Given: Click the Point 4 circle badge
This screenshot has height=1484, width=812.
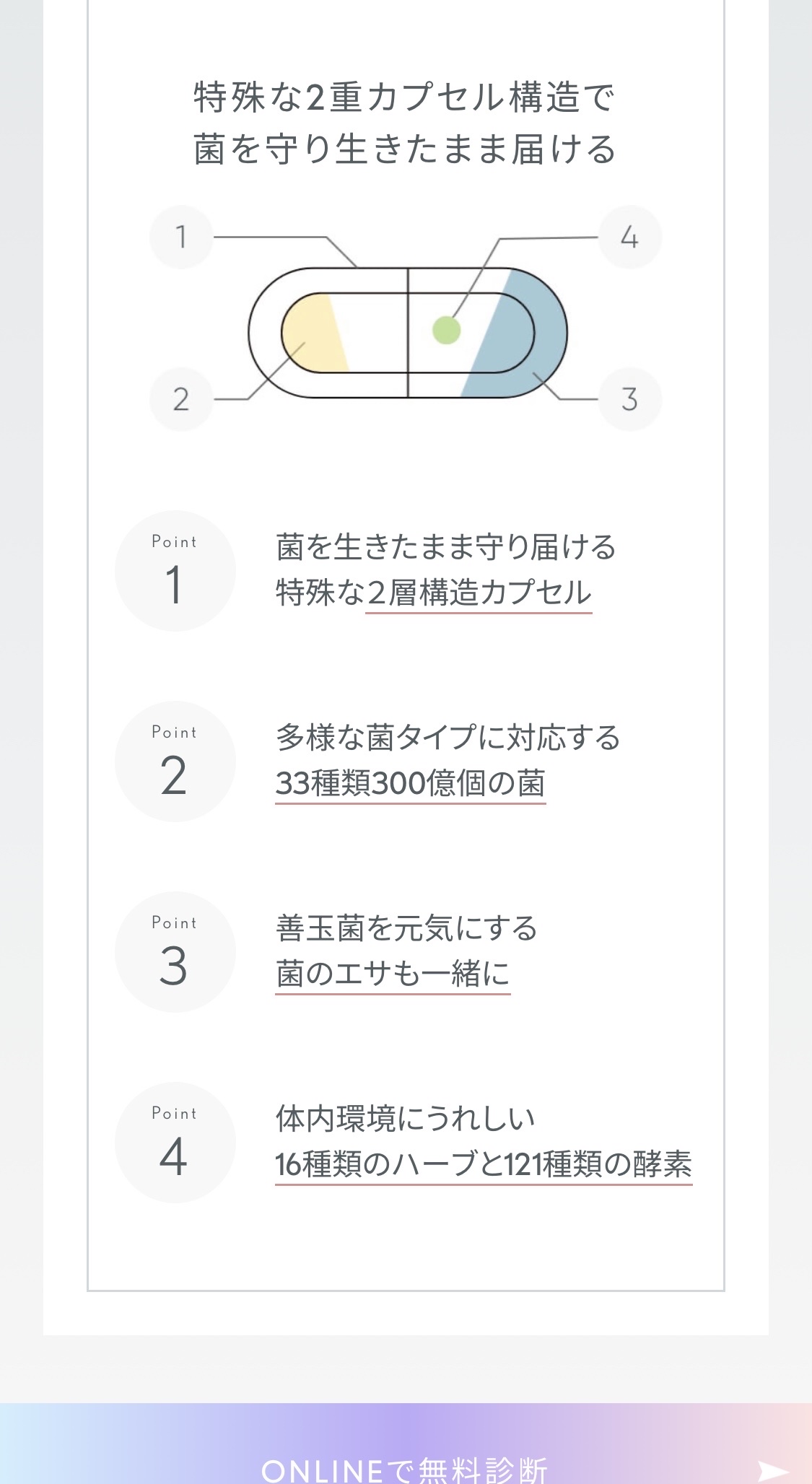Looking at the screenshot, I should 175,1143.
